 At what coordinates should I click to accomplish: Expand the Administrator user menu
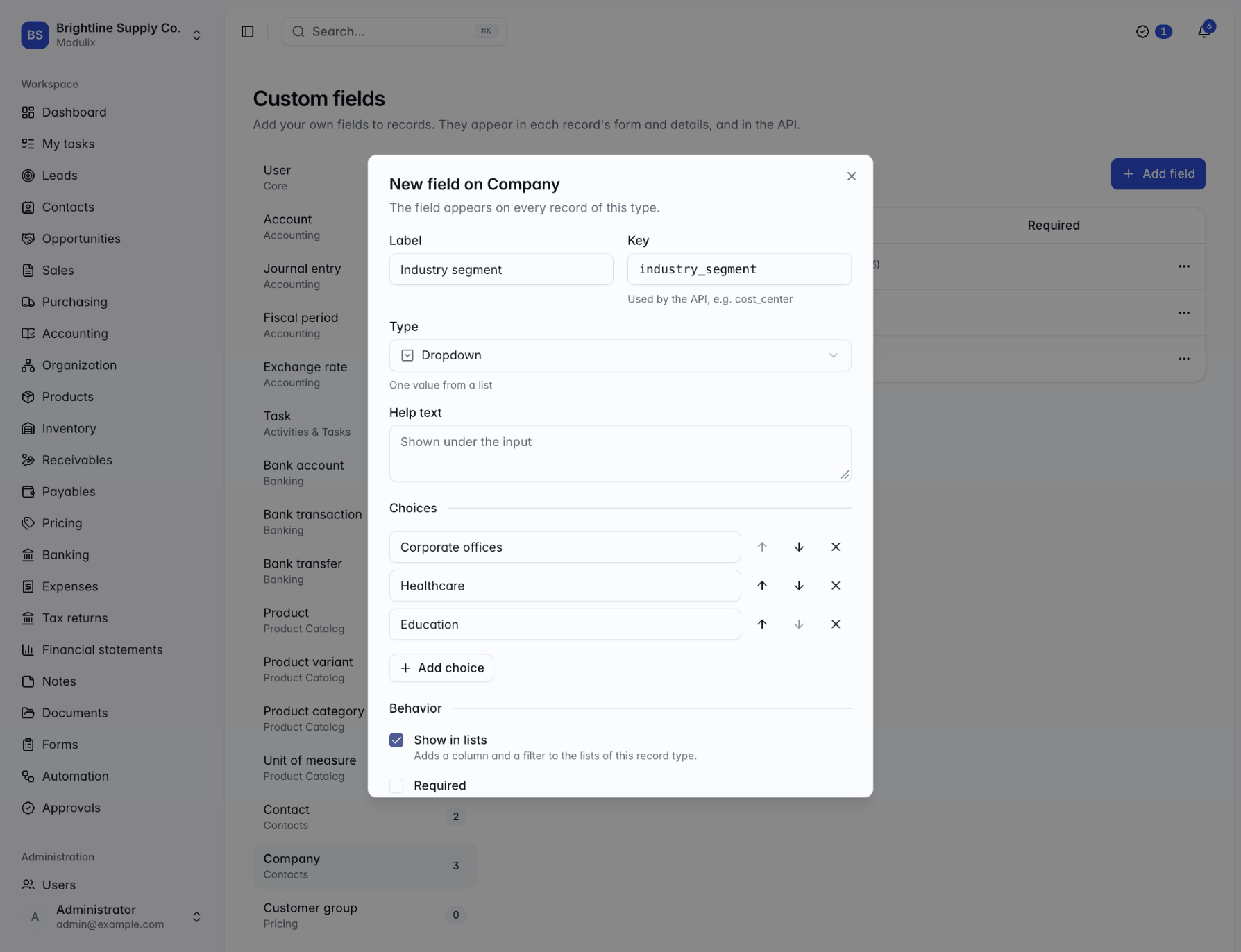tap(112, 917)
